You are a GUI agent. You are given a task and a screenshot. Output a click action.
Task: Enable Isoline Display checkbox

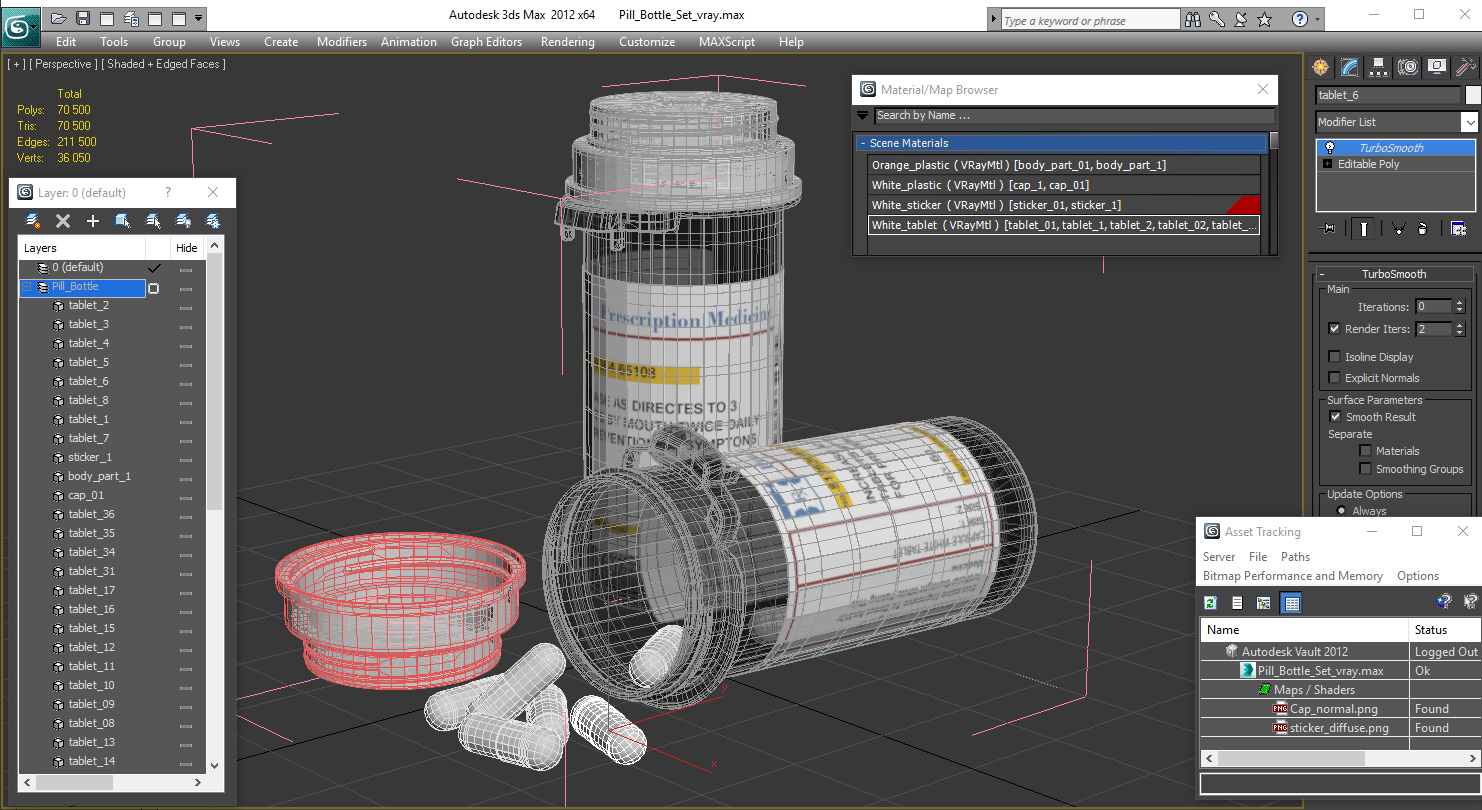pyautogui.click(x=1334, y=356)
